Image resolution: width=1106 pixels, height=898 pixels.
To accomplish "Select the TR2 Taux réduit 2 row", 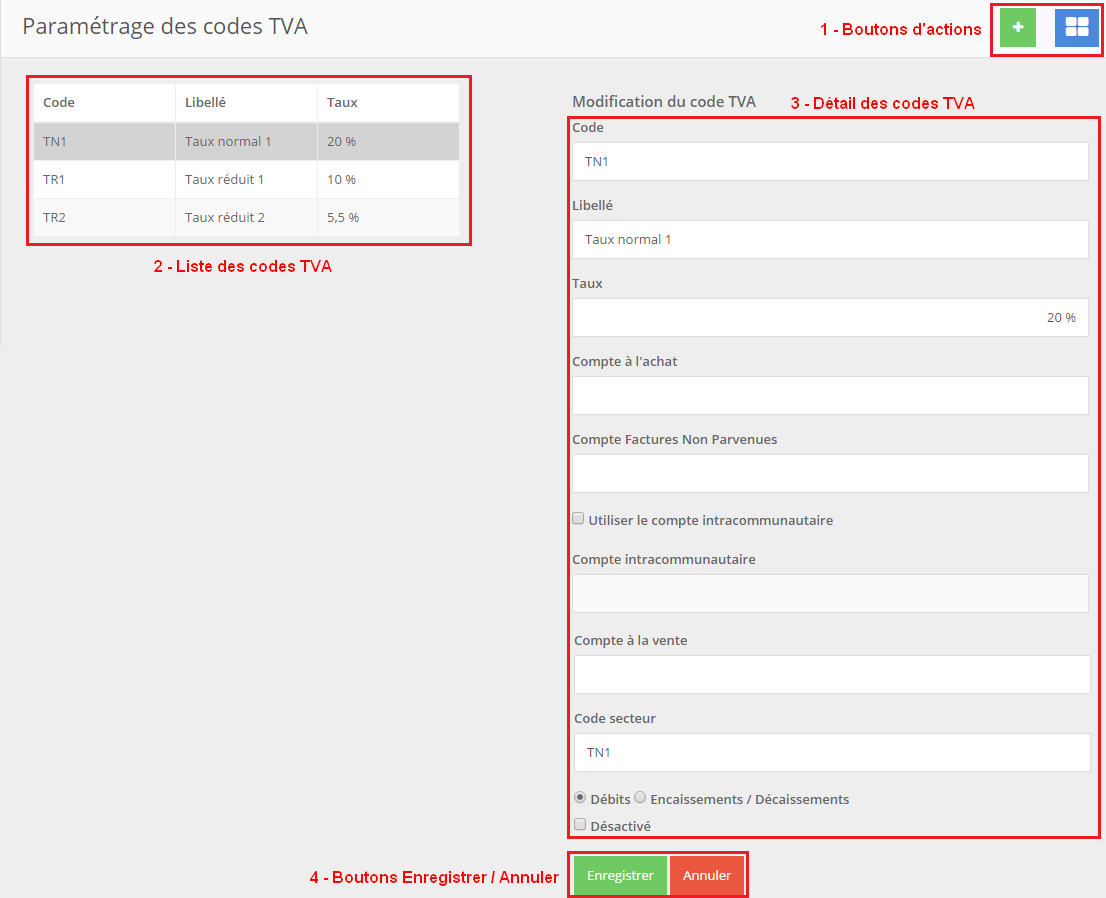I will coord(246,218).
